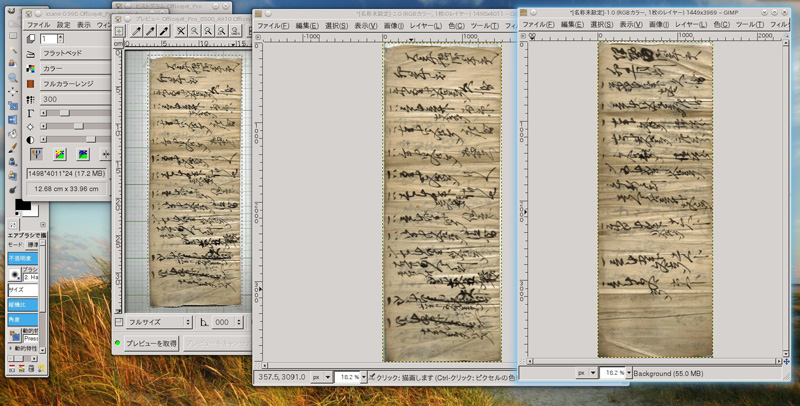Expand the 動的特性 section in tool options
Viewport: 800px width, 406px height.
[12, 348]
